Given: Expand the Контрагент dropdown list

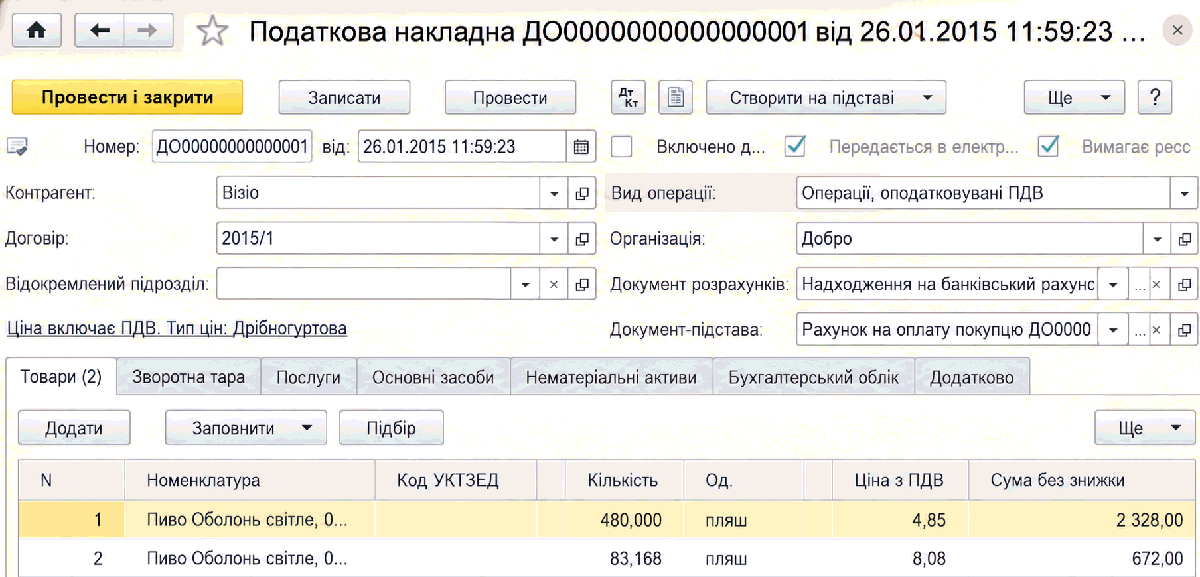Looking at the screenshot, I should pyautogui.click(x=554, y=193).
